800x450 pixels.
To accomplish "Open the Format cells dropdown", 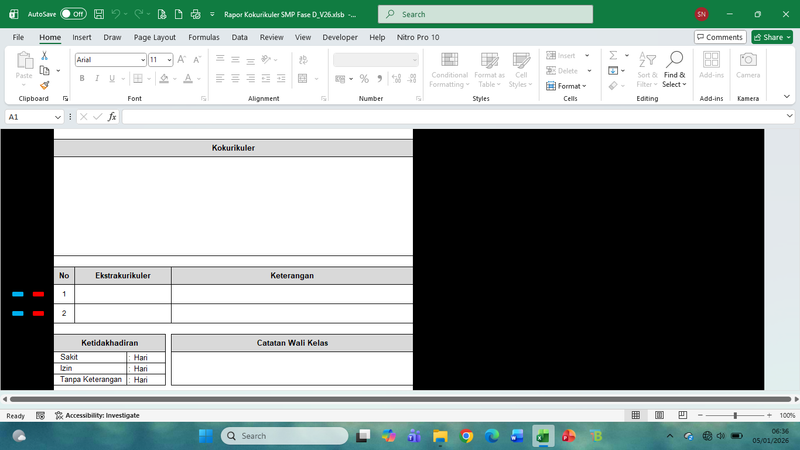I will point(570,86).
